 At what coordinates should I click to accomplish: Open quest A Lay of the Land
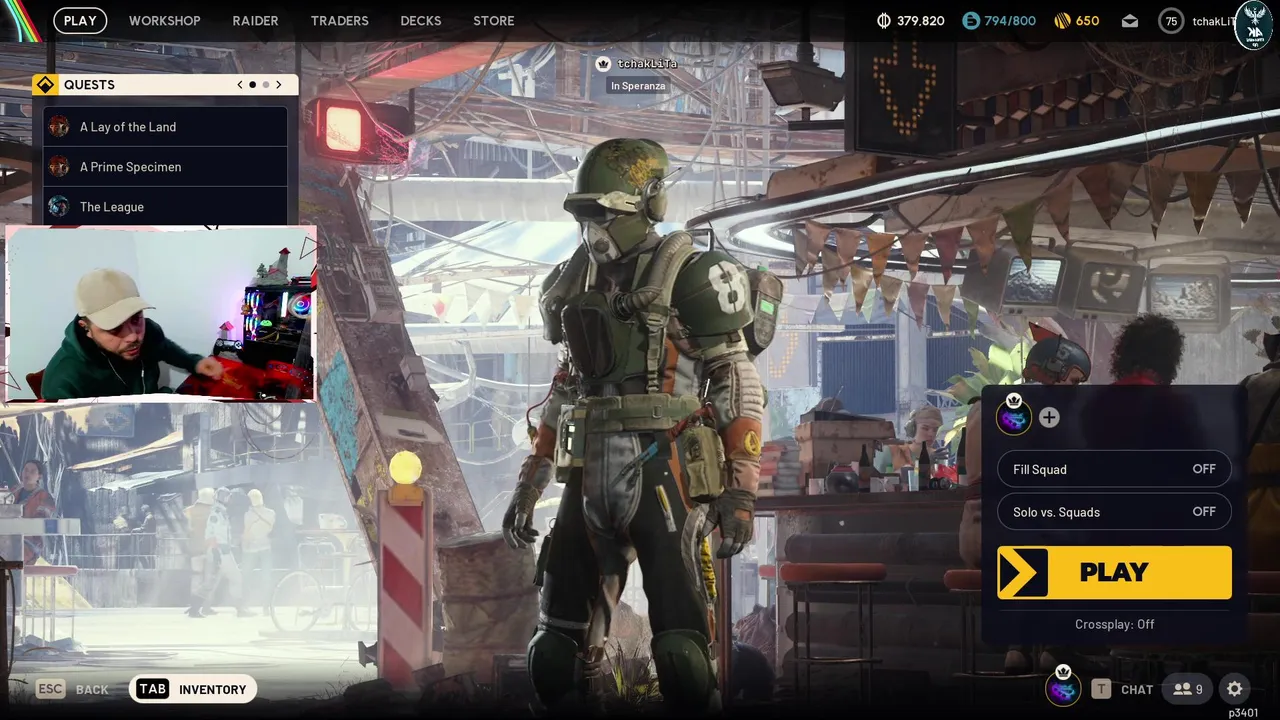tap(165, 127)
